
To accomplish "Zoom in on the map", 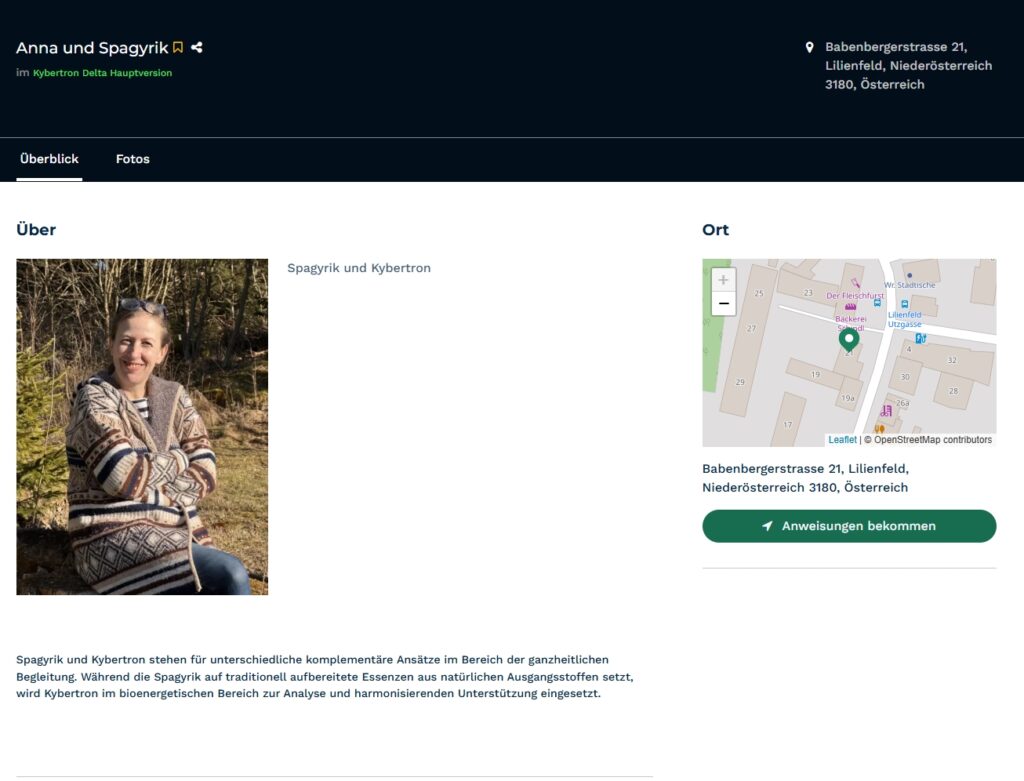I will (x=723, y=280).
